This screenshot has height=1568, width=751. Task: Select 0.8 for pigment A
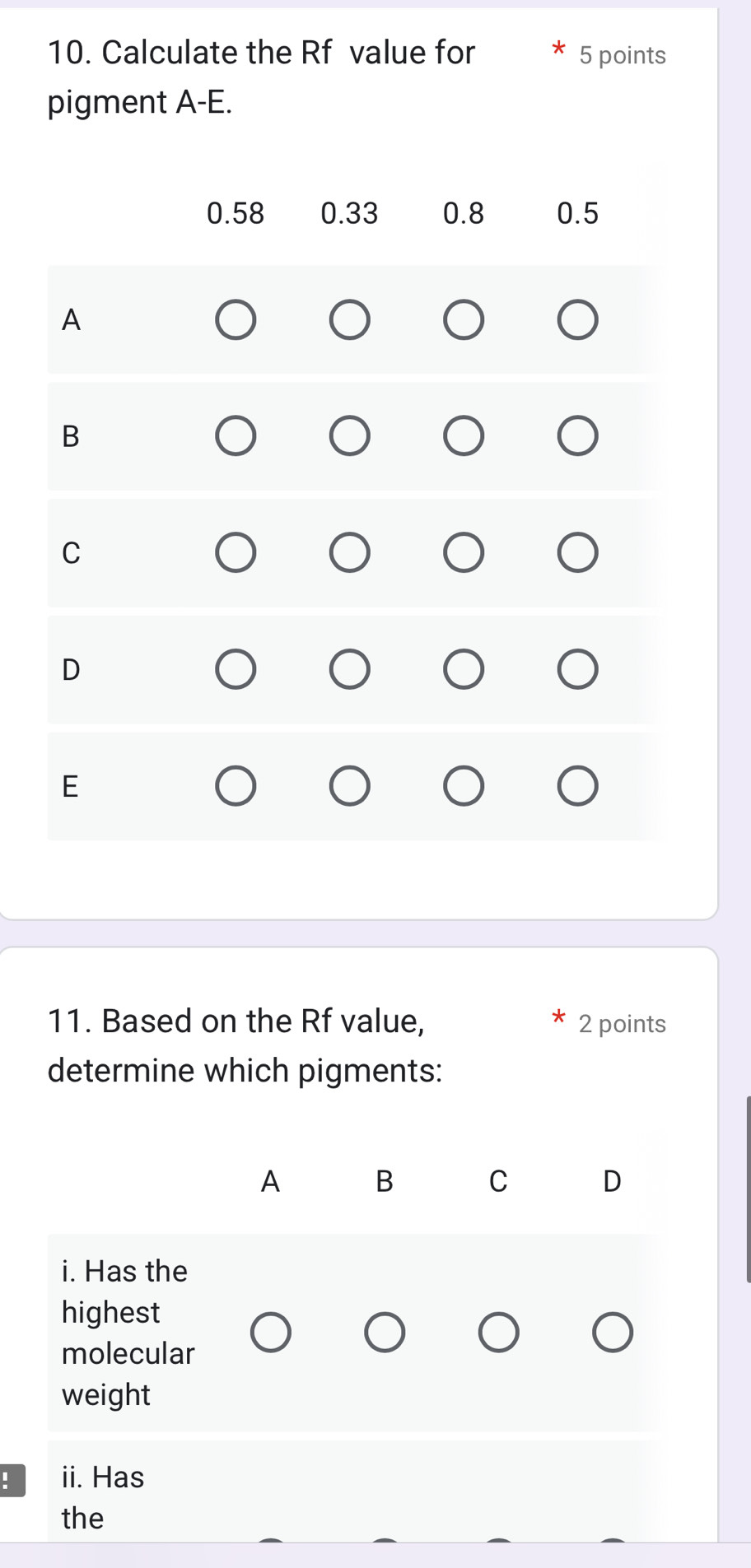tap(464, 320)
